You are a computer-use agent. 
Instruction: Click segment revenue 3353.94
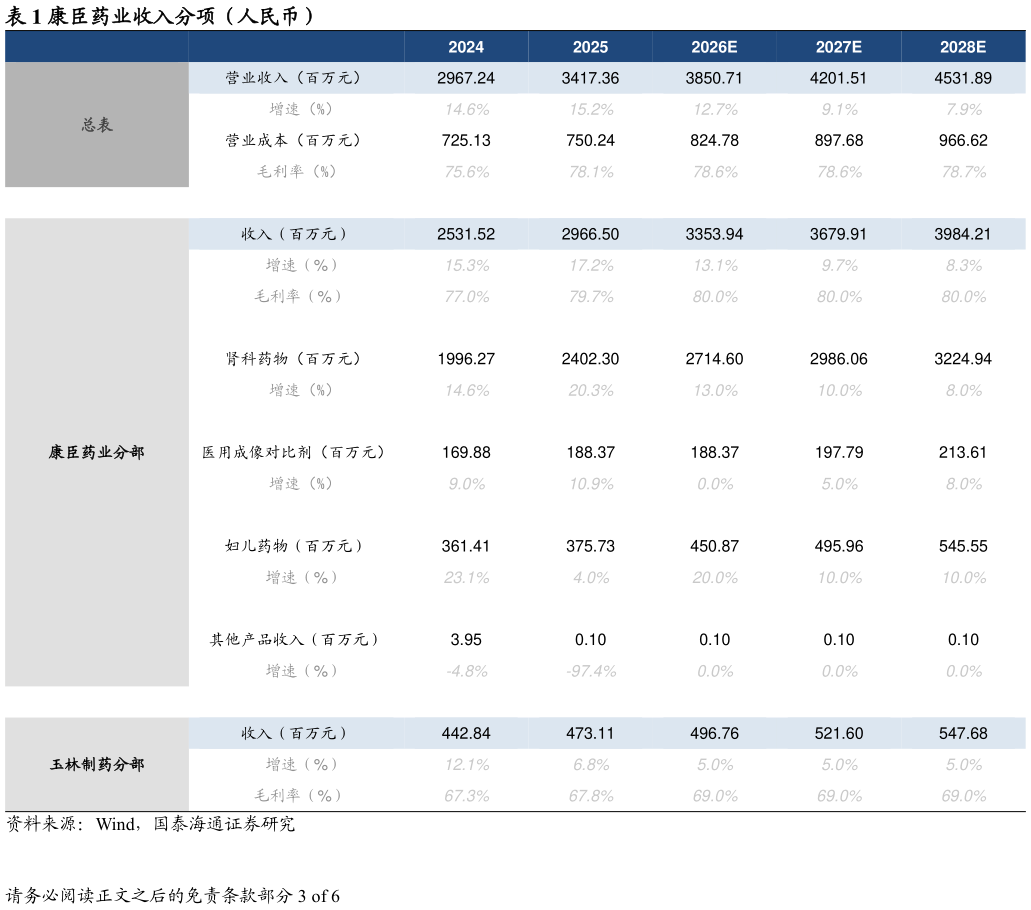pyautogui.click(x=714, y=234)
